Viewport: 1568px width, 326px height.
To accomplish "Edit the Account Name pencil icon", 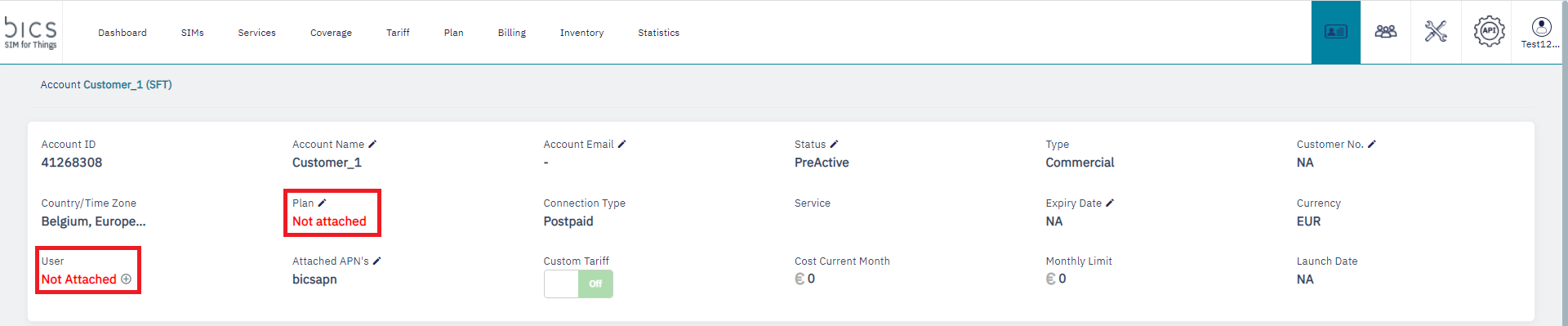I will click(x=372, y=144).
